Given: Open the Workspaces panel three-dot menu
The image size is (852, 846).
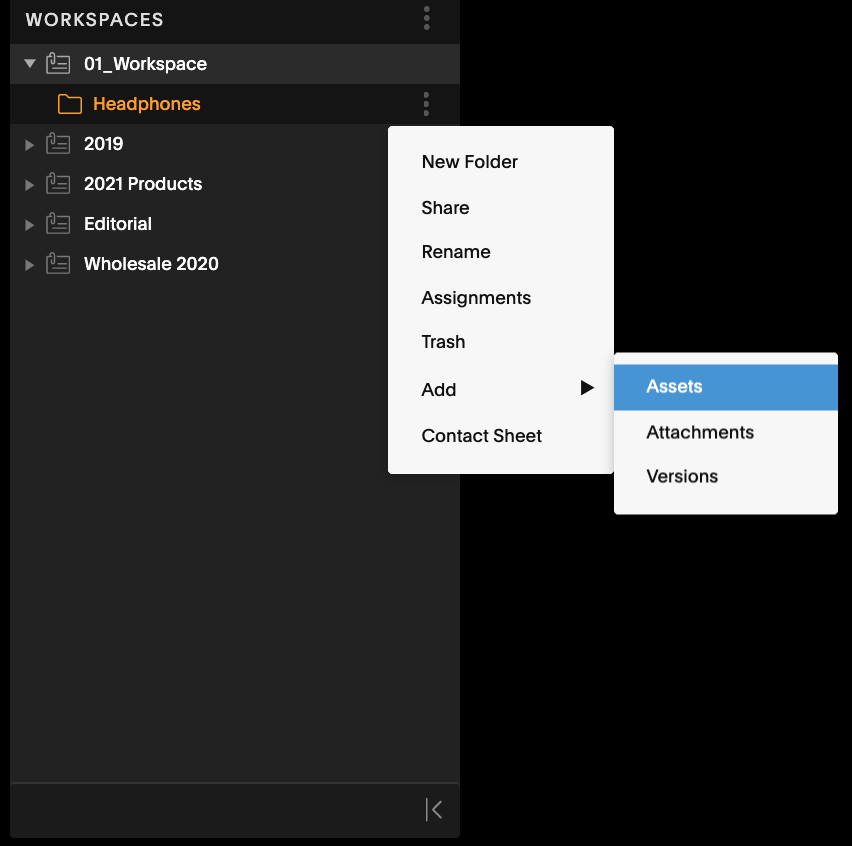Looking at the screenshot, I should (x=427, y=18).
